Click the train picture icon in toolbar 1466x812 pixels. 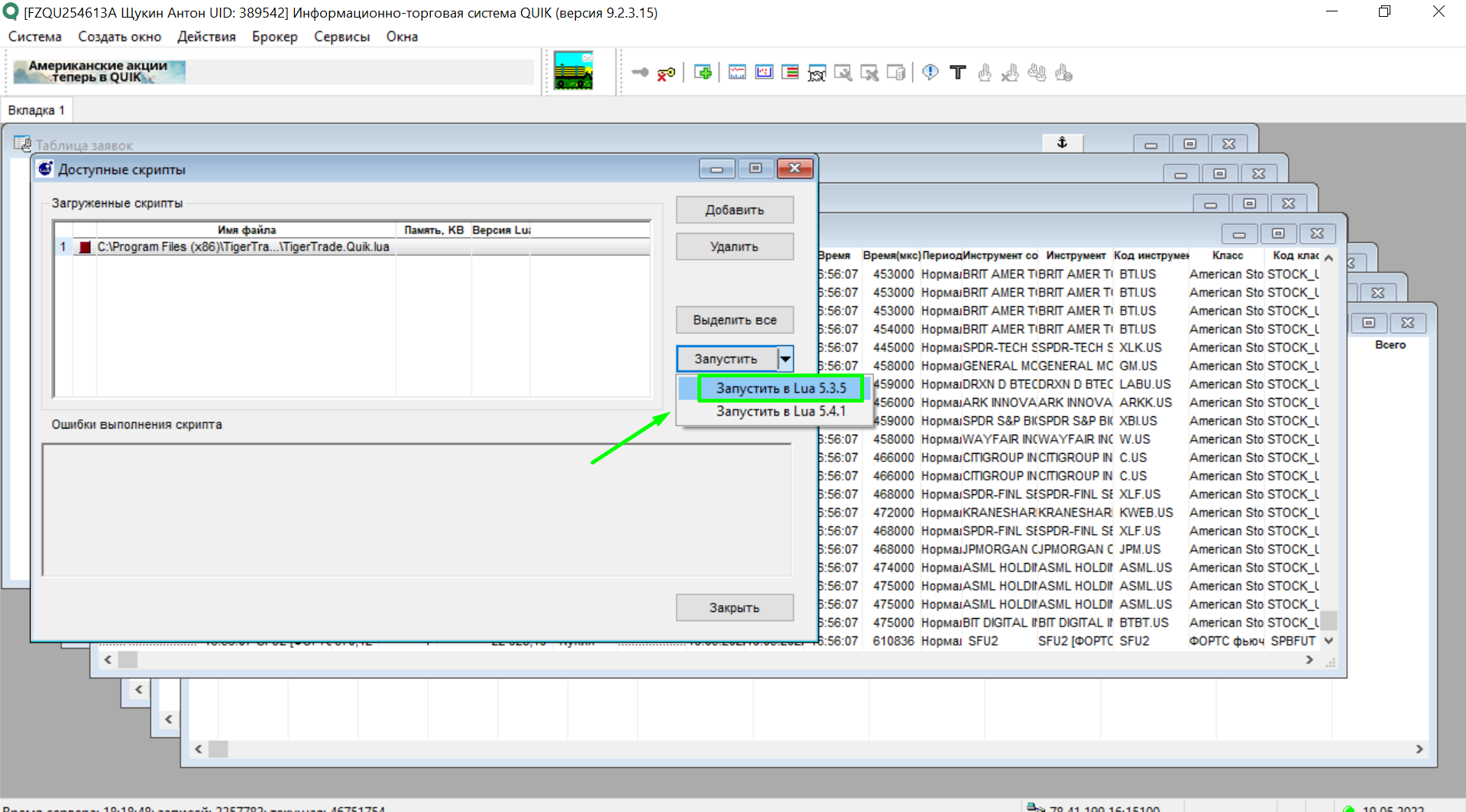[574, 71]
